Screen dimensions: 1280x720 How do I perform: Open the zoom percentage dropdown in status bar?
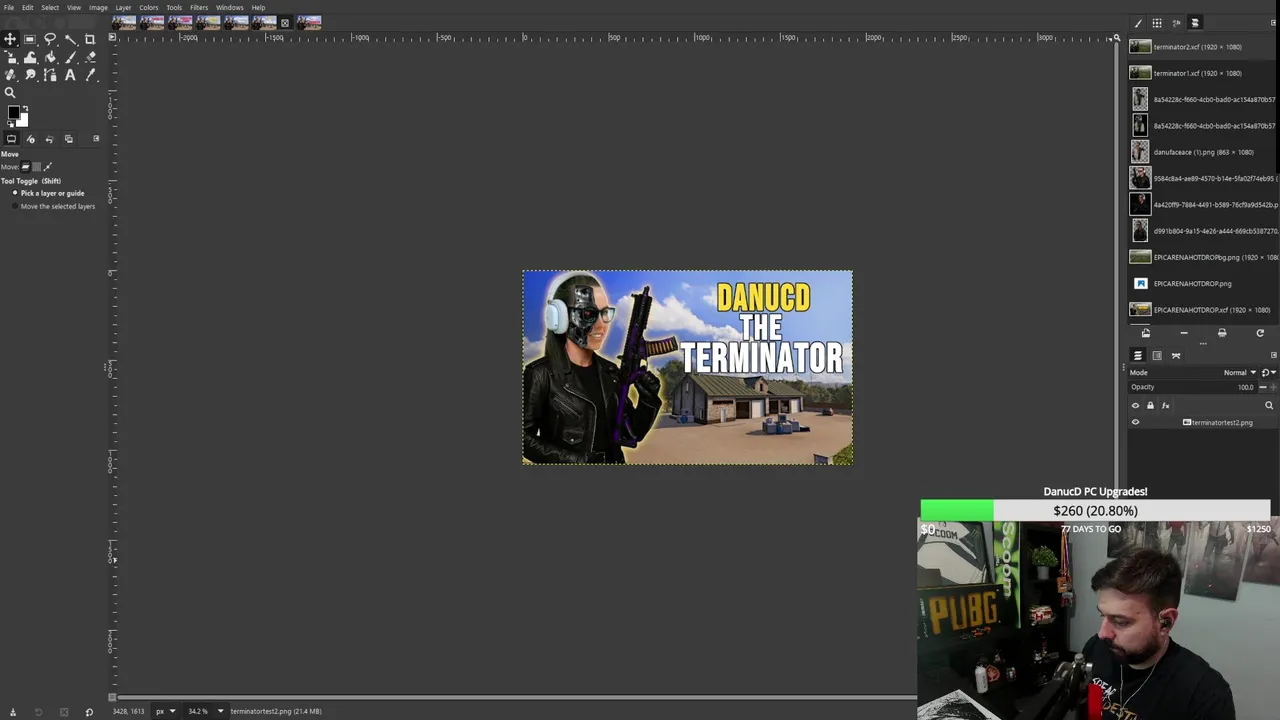[205, 711]
